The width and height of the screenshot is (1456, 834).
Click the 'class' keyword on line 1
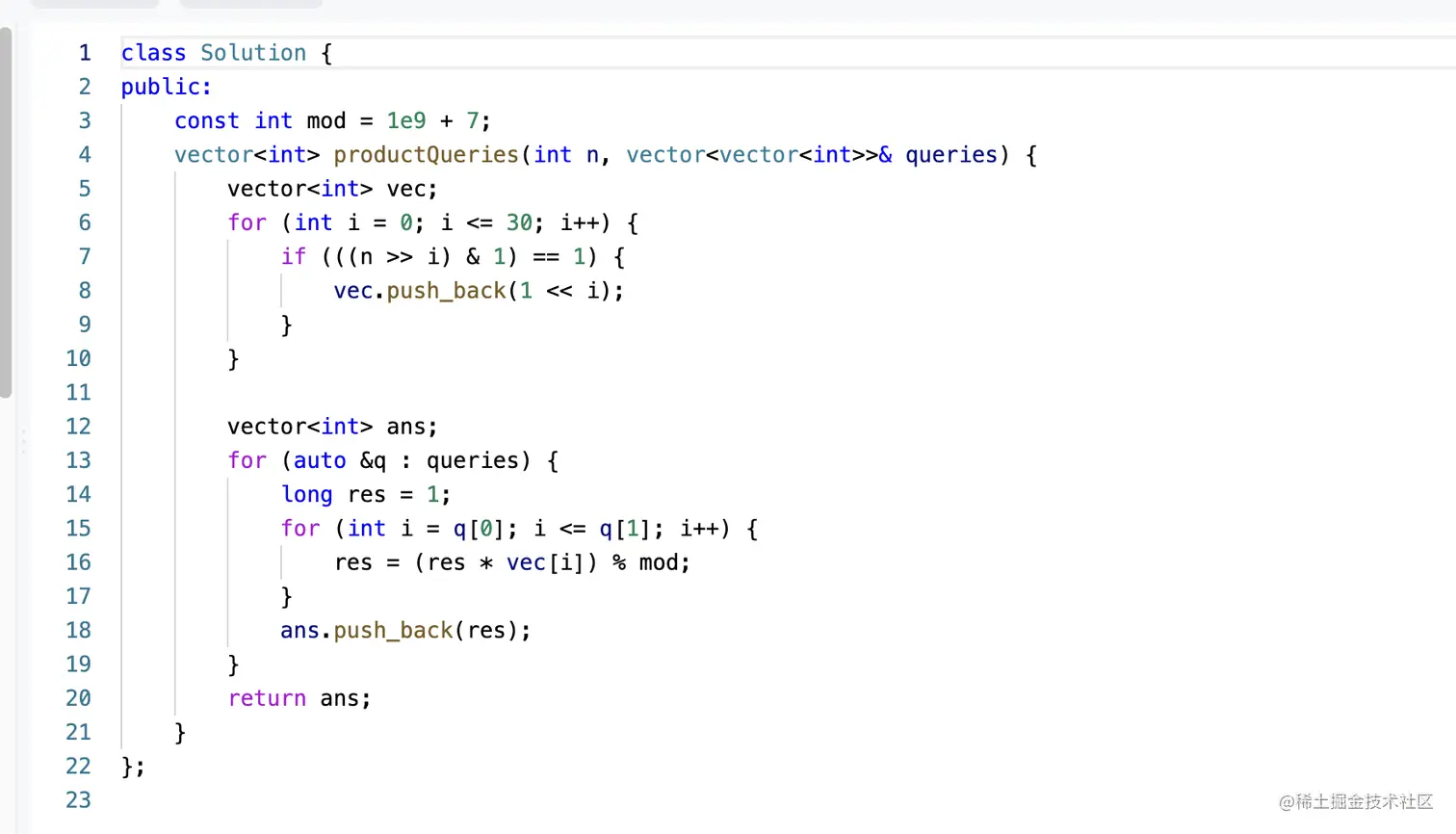pyautogui.click(x=153, y=53)
